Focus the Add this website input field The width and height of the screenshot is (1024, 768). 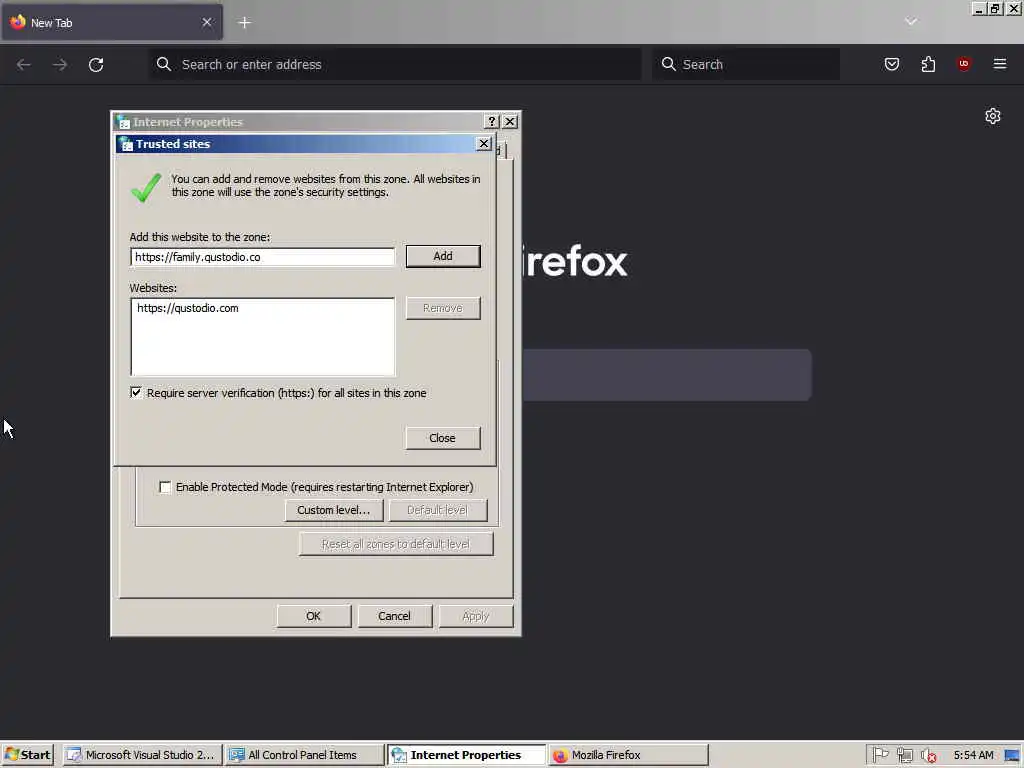263,257
